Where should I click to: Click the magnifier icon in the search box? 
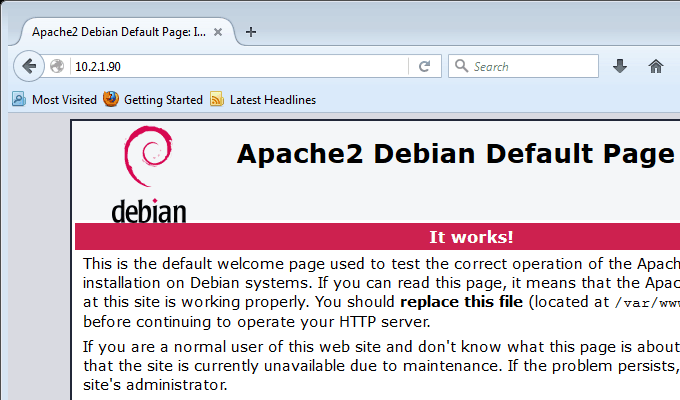coord(461,66)
